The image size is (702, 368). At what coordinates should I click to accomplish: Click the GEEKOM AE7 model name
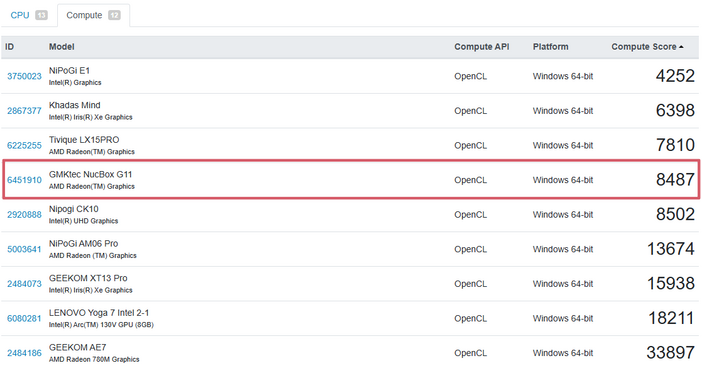77,347
